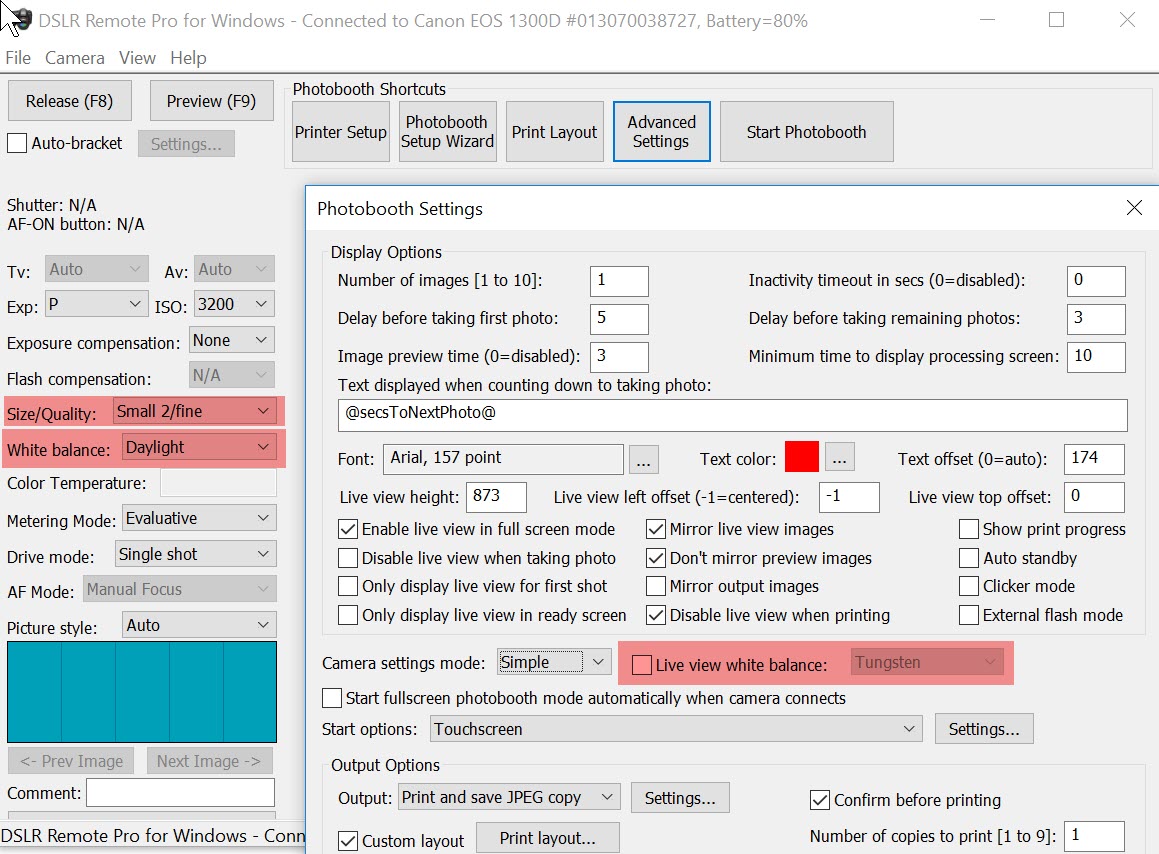Click the red text color swatch
The width and height of the screenshot is (1159, 854).
801,458
